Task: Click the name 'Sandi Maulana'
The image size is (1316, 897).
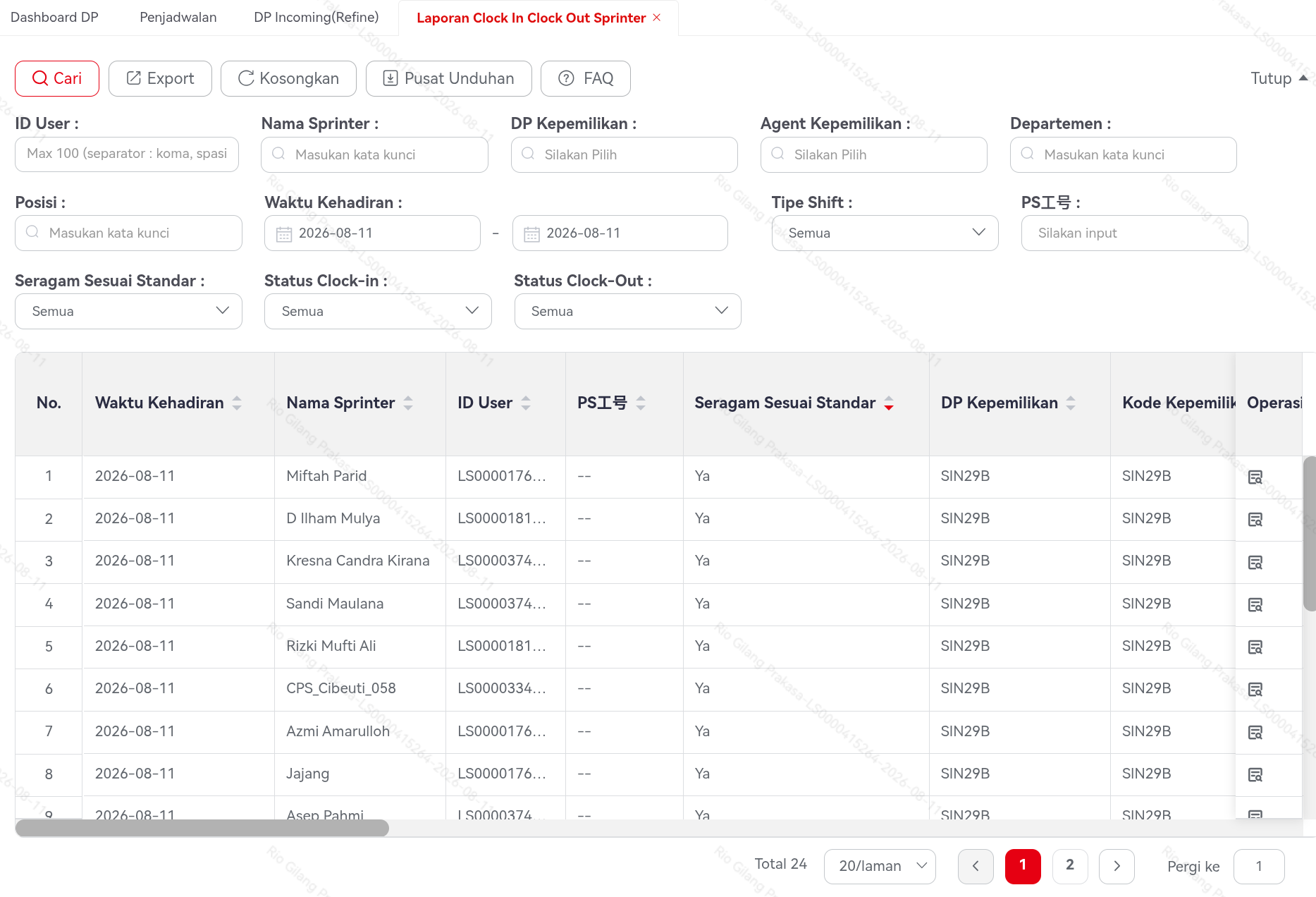Action: pyautogui.click(x=335, y=604)
